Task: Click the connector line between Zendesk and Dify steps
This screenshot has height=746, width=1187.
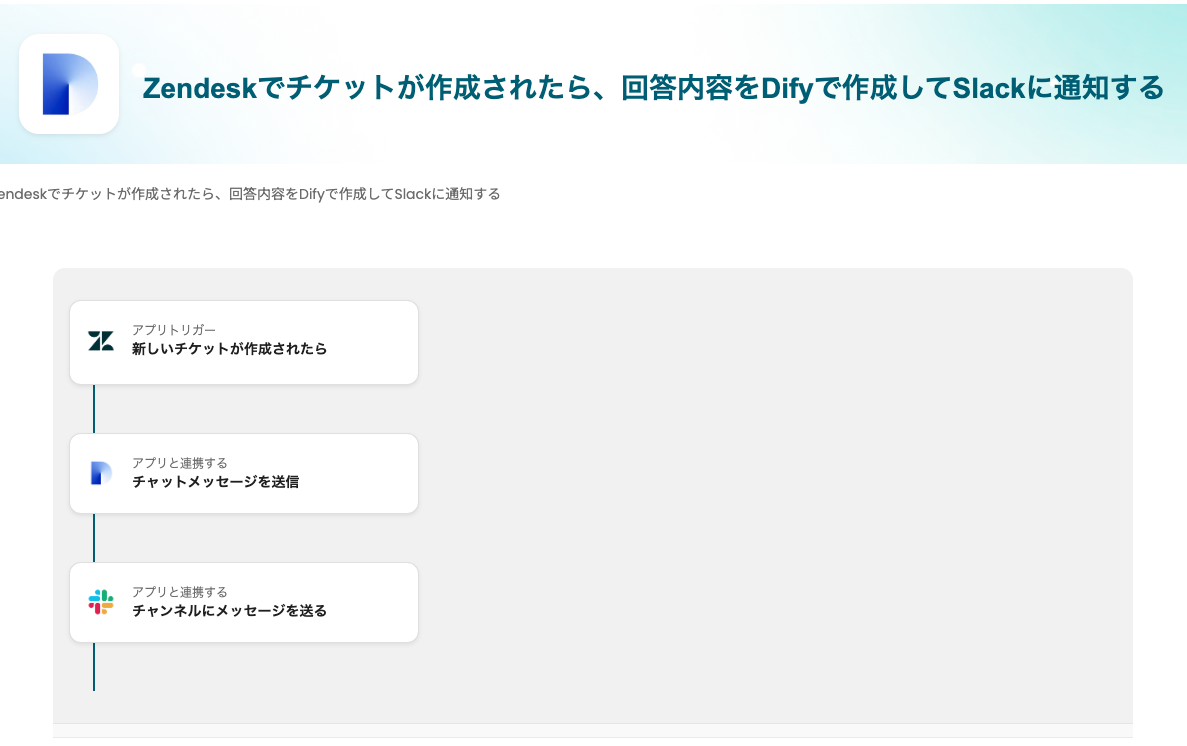Action: click(94, 408)
